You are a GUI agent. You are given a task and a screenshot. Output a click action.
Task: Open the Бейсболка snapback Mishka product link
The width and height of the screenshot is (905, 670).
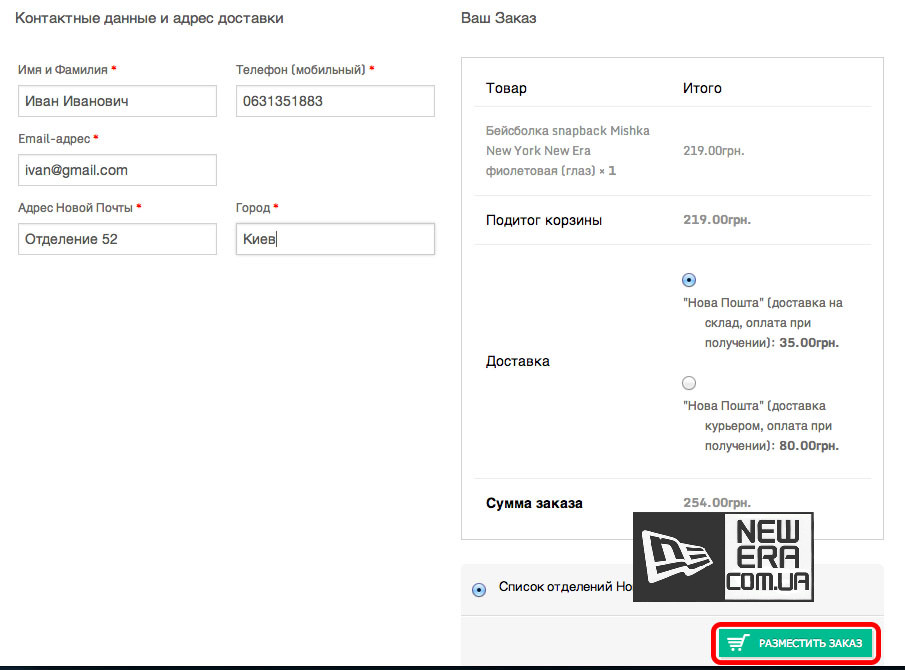[x=567, y=151]
